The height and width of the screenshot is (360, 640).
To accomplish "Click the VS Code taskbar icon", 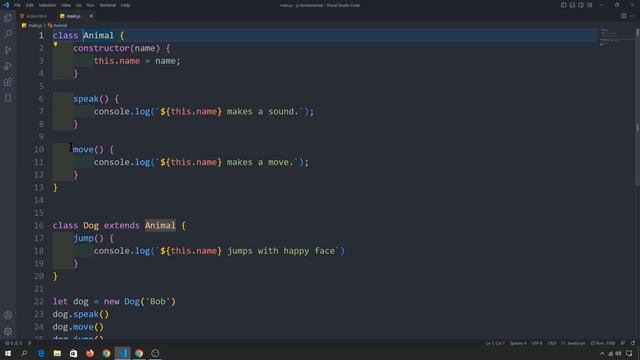I will pos(122,353).
